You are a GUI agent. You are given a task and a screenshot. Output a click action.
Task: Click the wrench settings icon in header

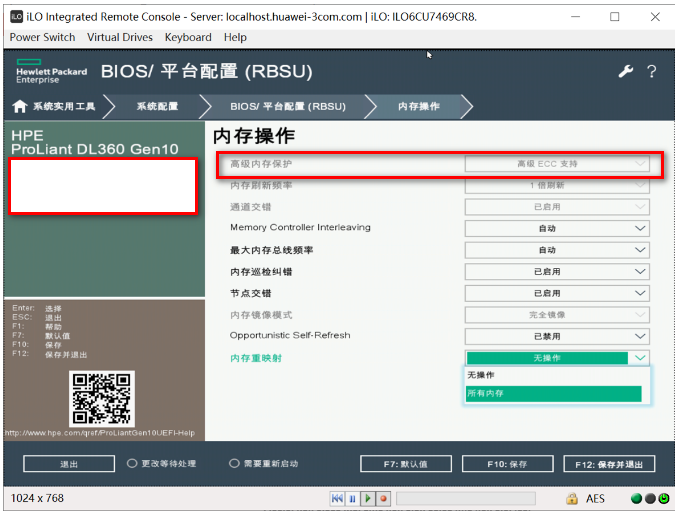pos(626,71)
